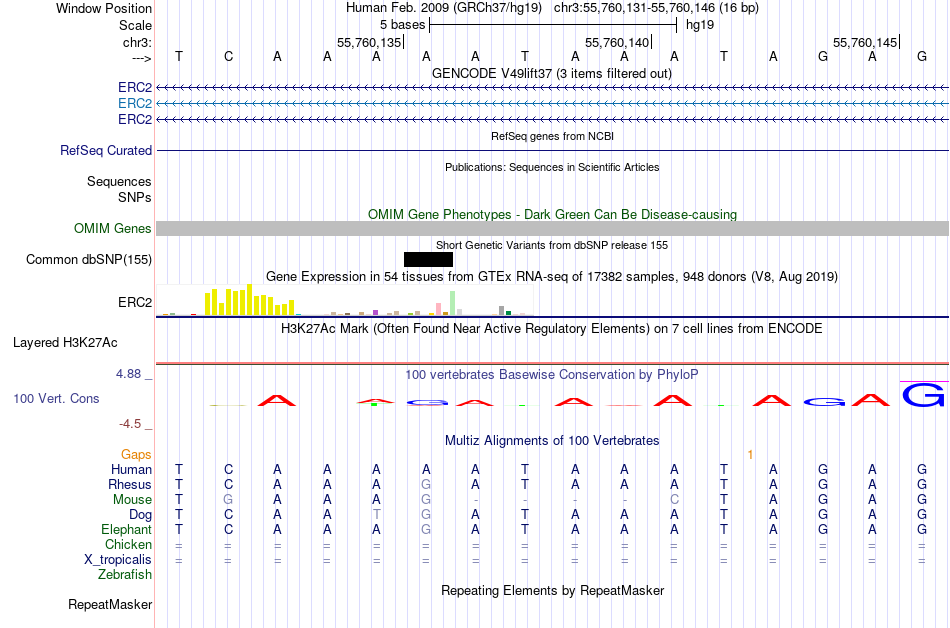Image resolution: width=950 pixels, height=628 pixels.
Task: Click the 5 bases scale bar
Action: (x=553, y=25)
